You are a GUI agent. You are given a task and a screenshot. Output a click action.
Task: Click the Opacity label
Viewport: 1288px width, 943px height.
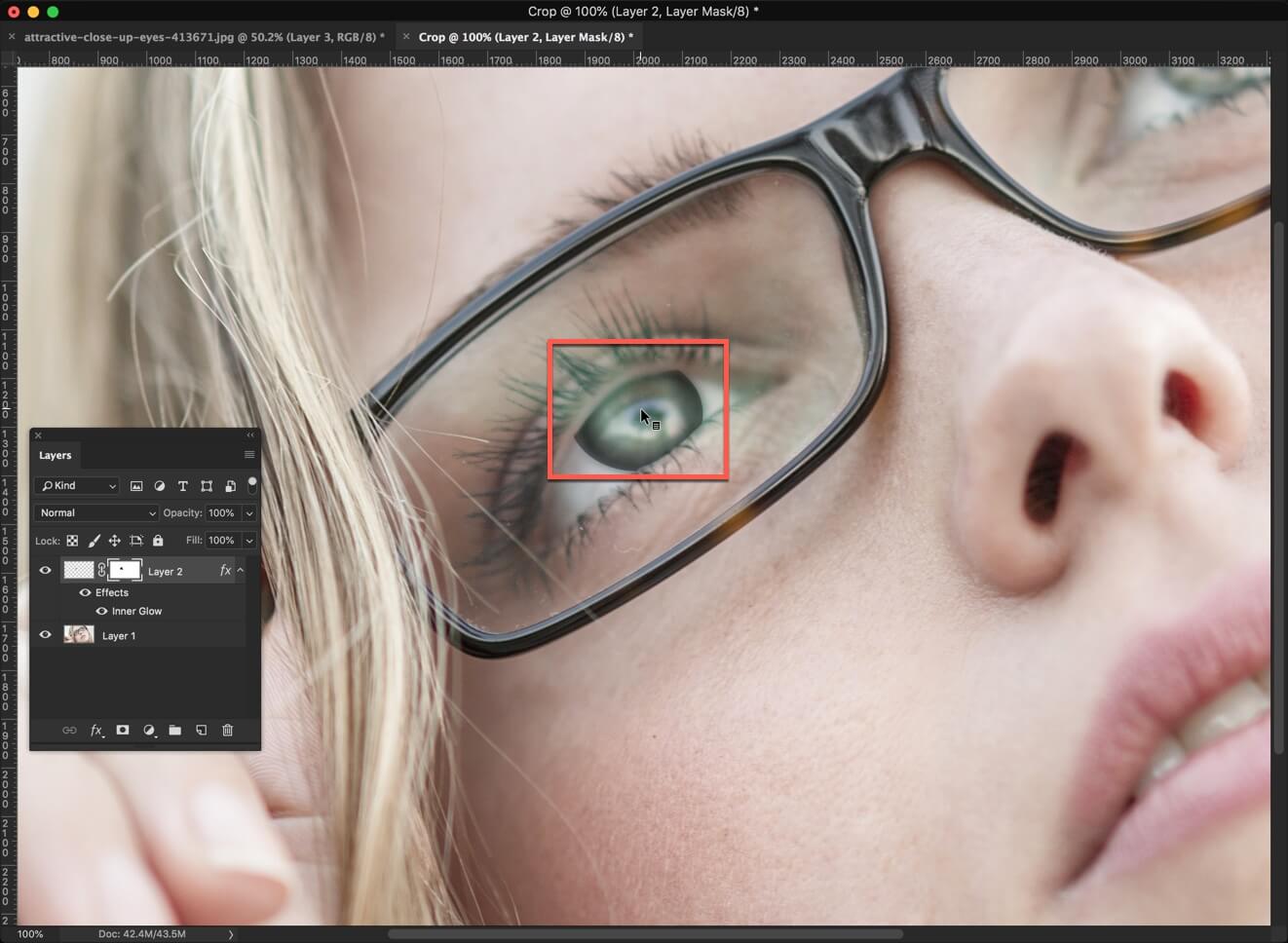[x=183, y=513]
